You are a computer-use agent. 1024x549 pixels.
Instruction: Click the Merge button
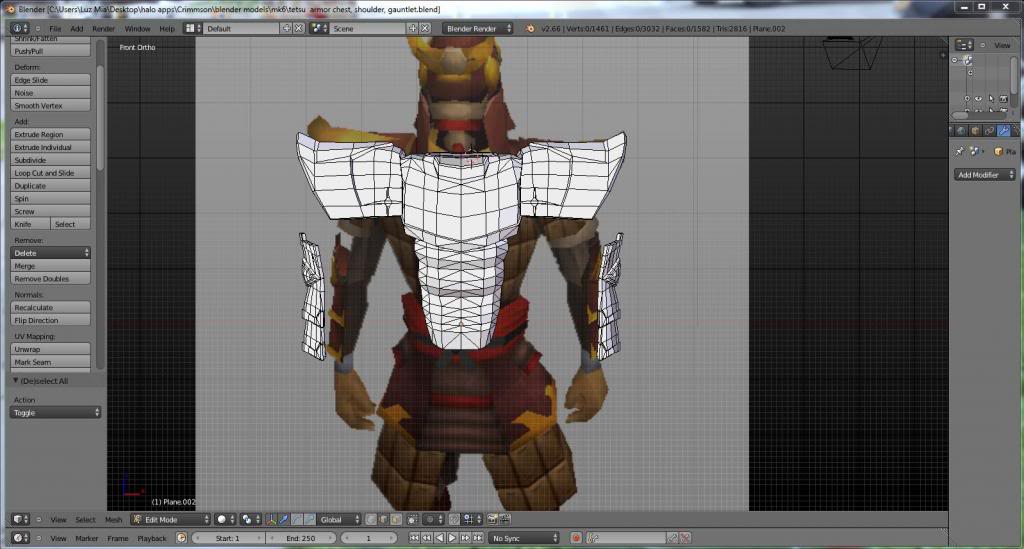[50, 266]
